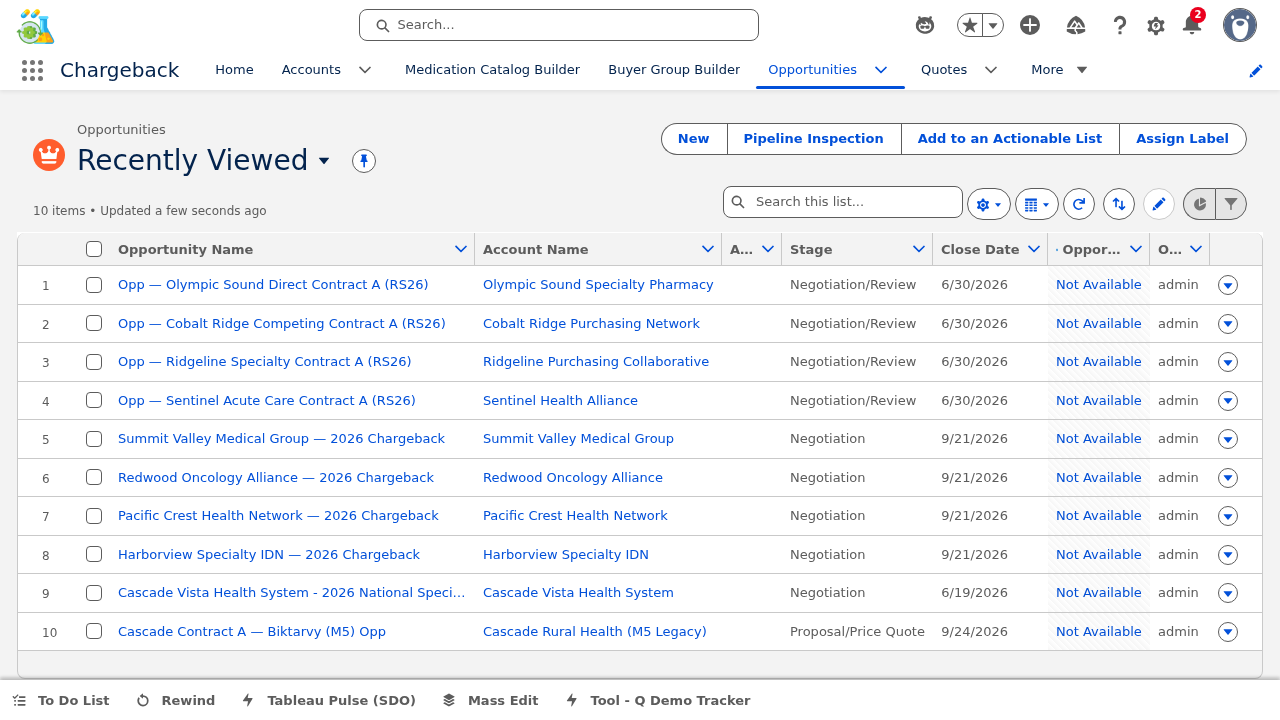Check the Summit Valley Medical Group row
This screenshot has width=1280, height=720.
[94, 439]
